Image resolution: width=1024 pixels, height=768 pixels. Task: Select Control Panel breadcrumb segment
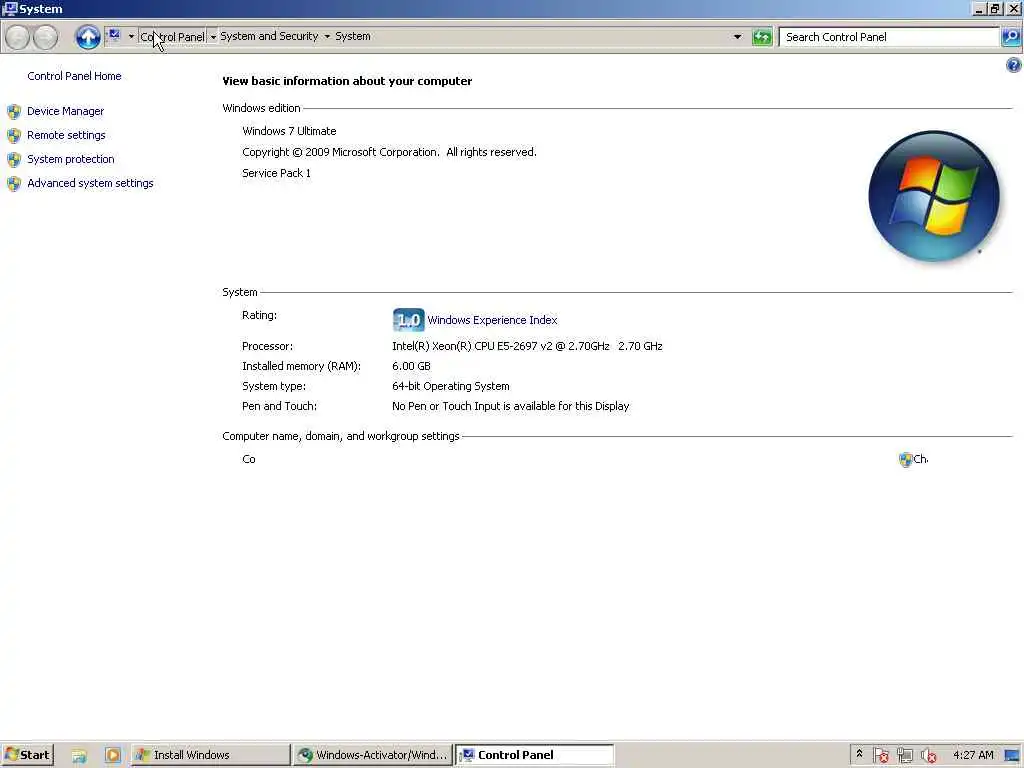pyautogui.click(x=172, y=37)
